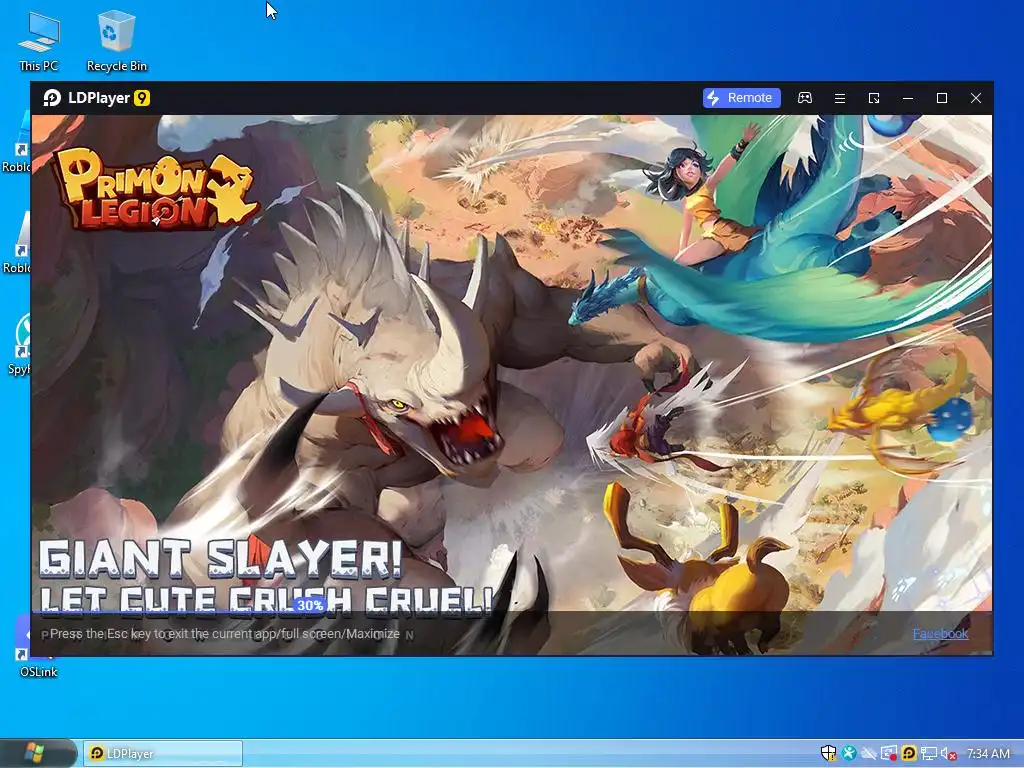This screenshot has width=1024, height=768.
Task: Open the Facebook link
Action: tap(940, 633)
